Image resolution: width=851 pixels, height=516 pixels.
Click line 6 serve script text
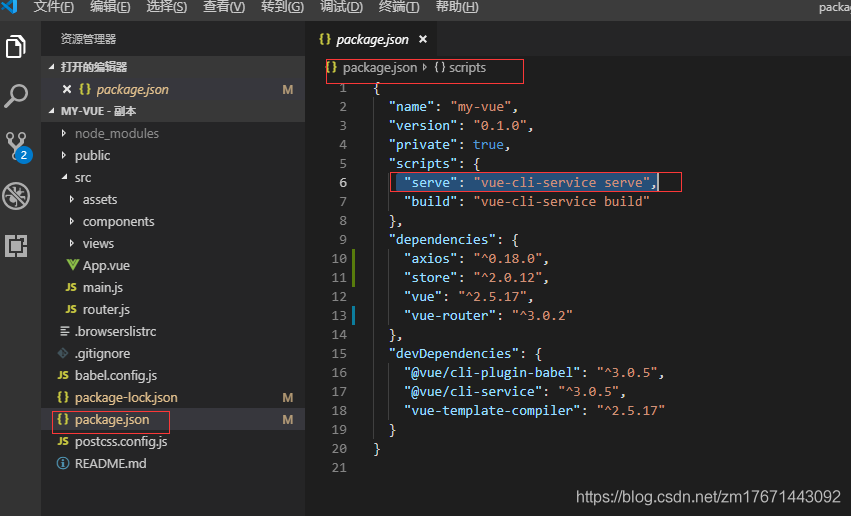click(527, 182)
